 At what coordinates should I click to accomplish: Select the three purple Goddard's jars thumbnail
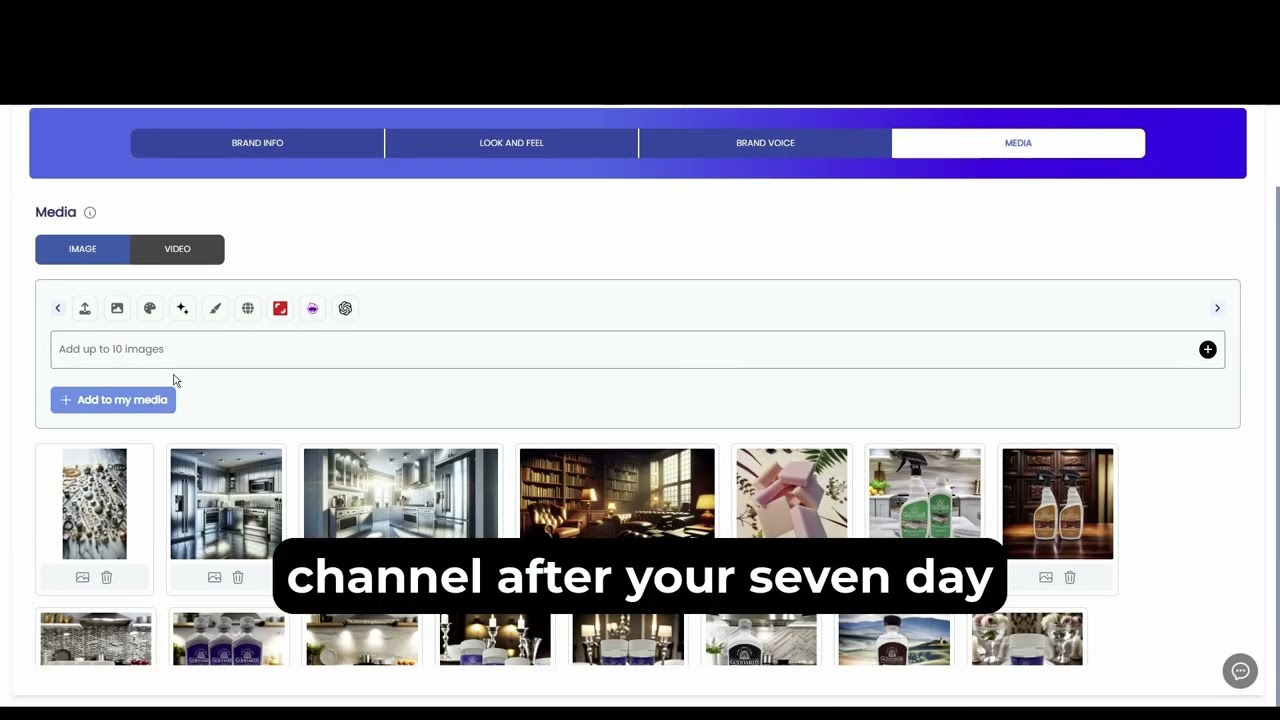229,639
